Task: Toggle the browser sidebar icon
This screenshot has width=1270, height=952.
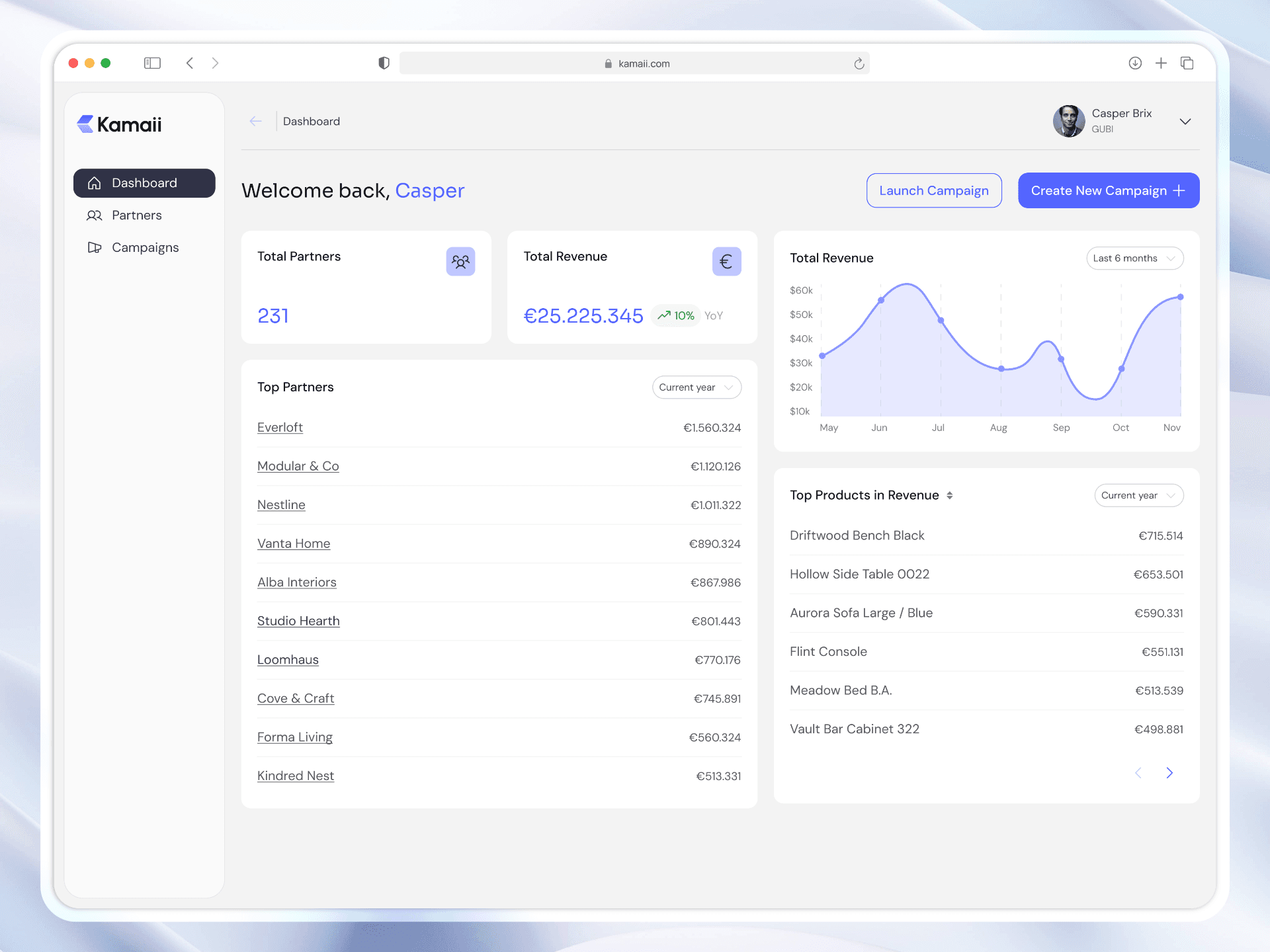Action: coord(152,63)
